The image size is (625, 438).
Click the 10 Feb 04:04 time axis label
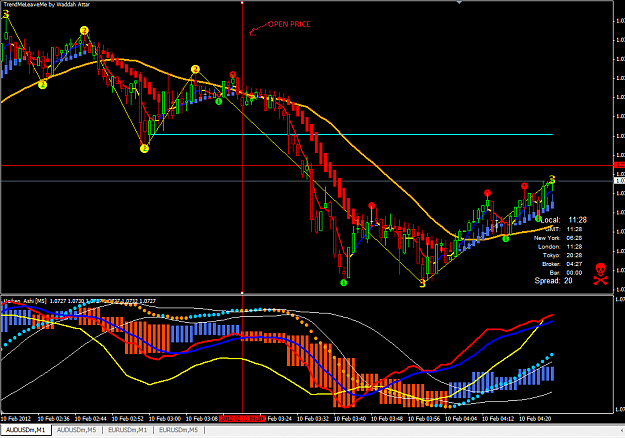click(x=461, y=419)
